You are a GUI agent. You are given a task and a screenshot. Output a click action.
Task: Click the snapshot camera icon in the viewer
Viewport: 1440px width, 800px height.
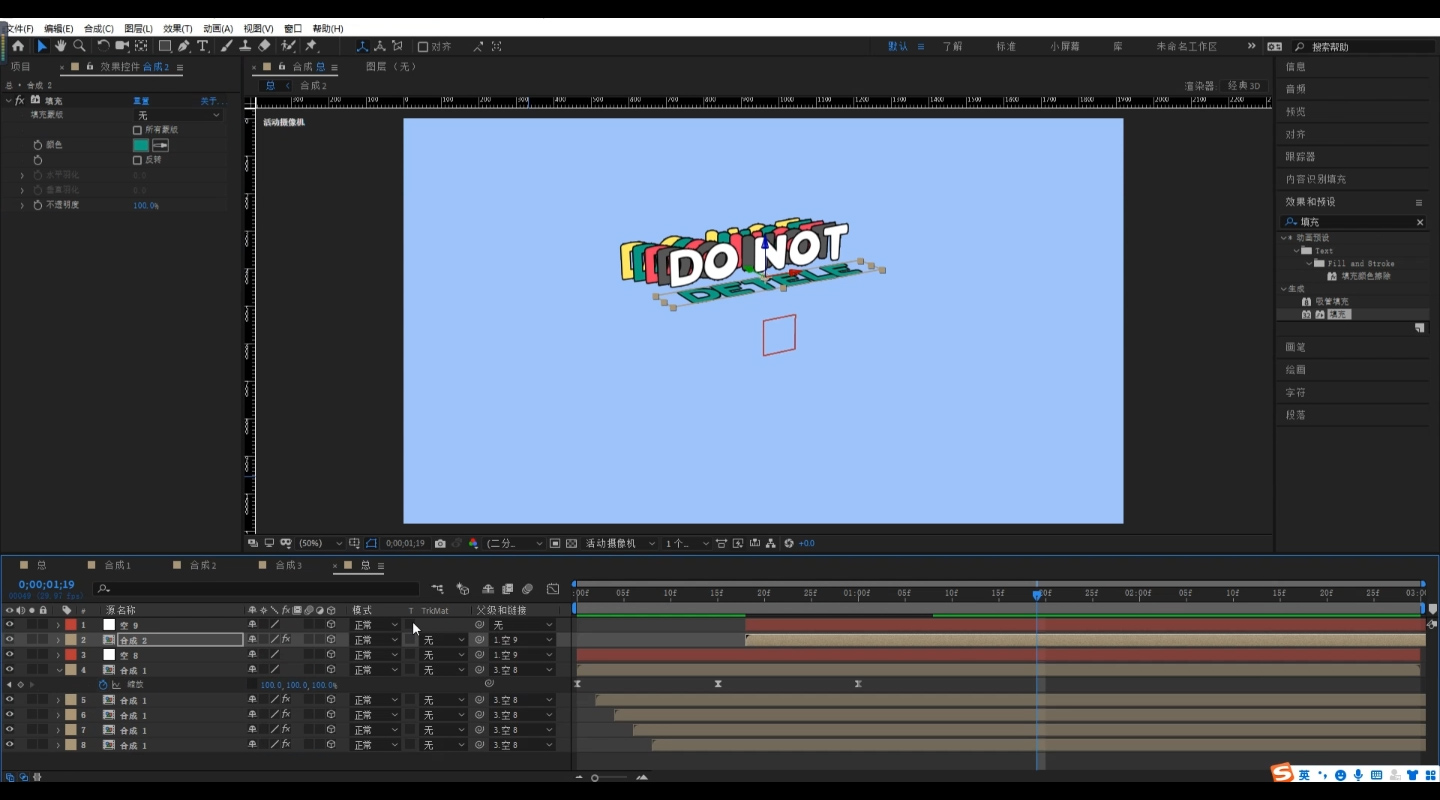(x=440, y=543)
